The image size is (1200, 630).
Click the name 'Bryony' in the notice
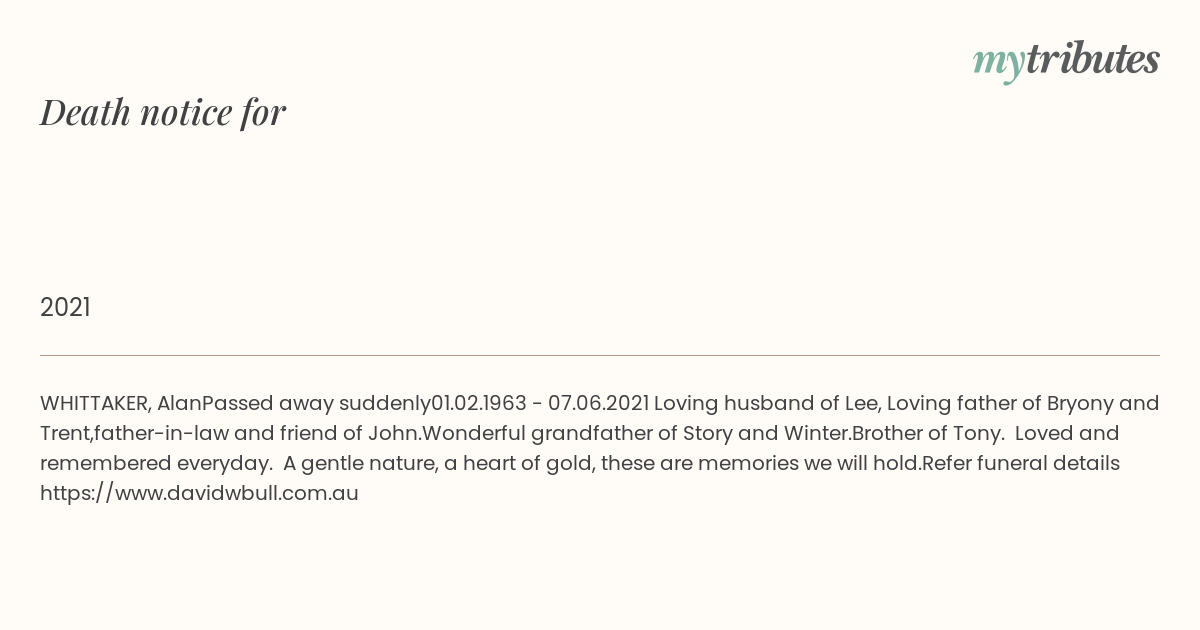click(x=1080, y=403)
